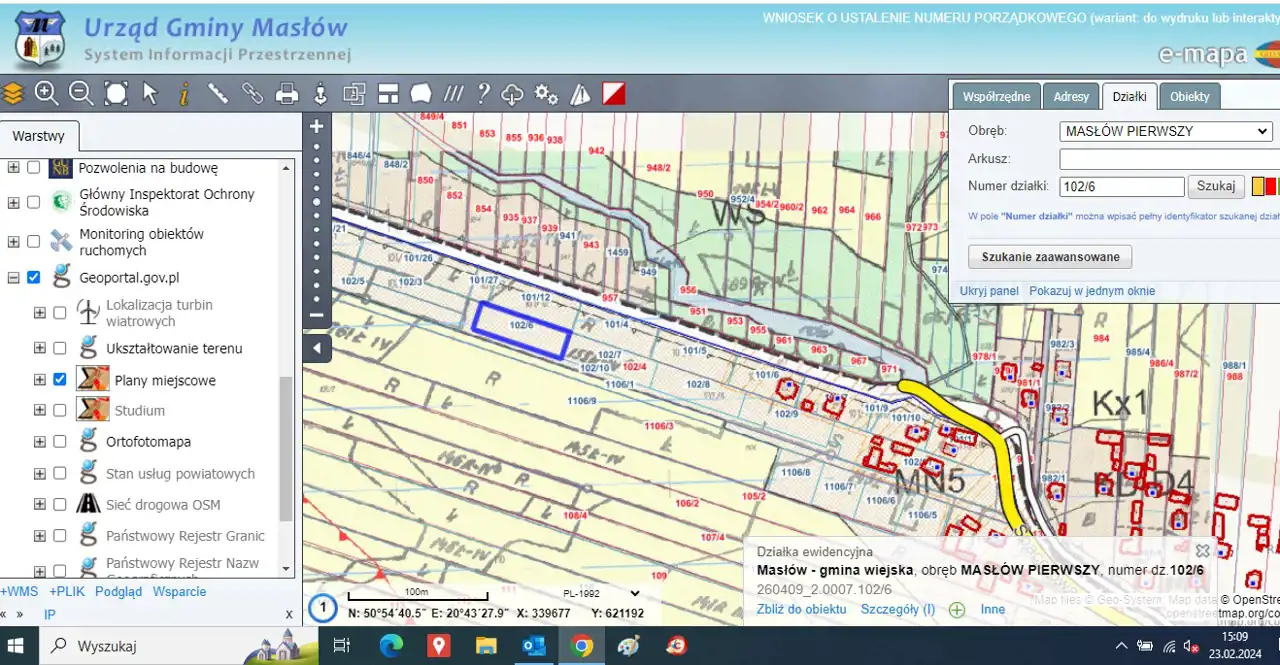Screen dimensions: 1280x665
Task: Click the question mark help icon
Action: [483, 94]
